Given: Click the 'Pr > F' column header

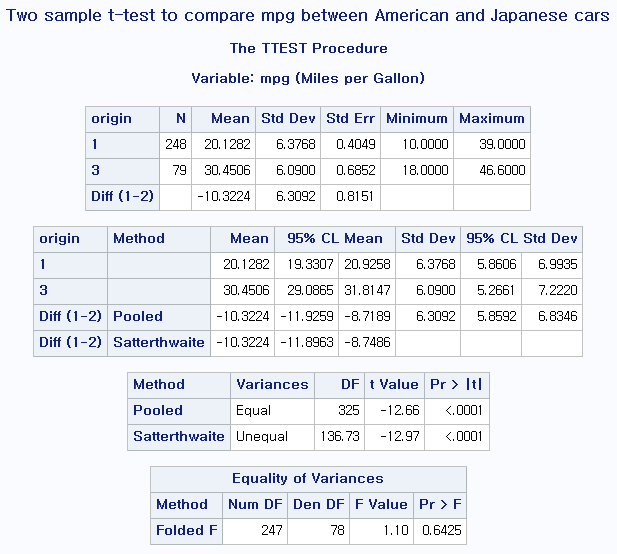Looking at the screenshot, I should pyautogui.click(x=440, y=504).
